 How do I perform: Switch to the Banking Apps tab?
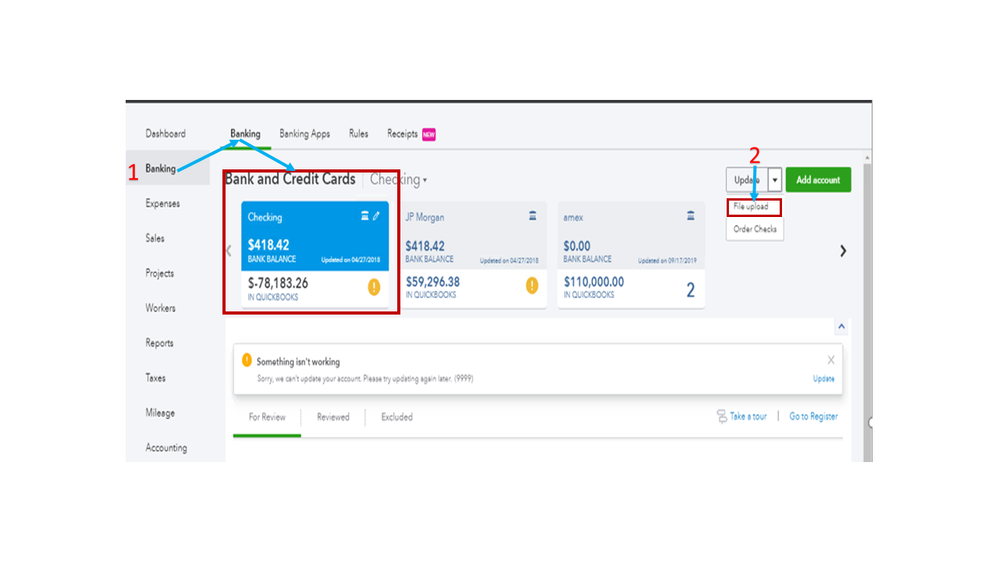305,134
